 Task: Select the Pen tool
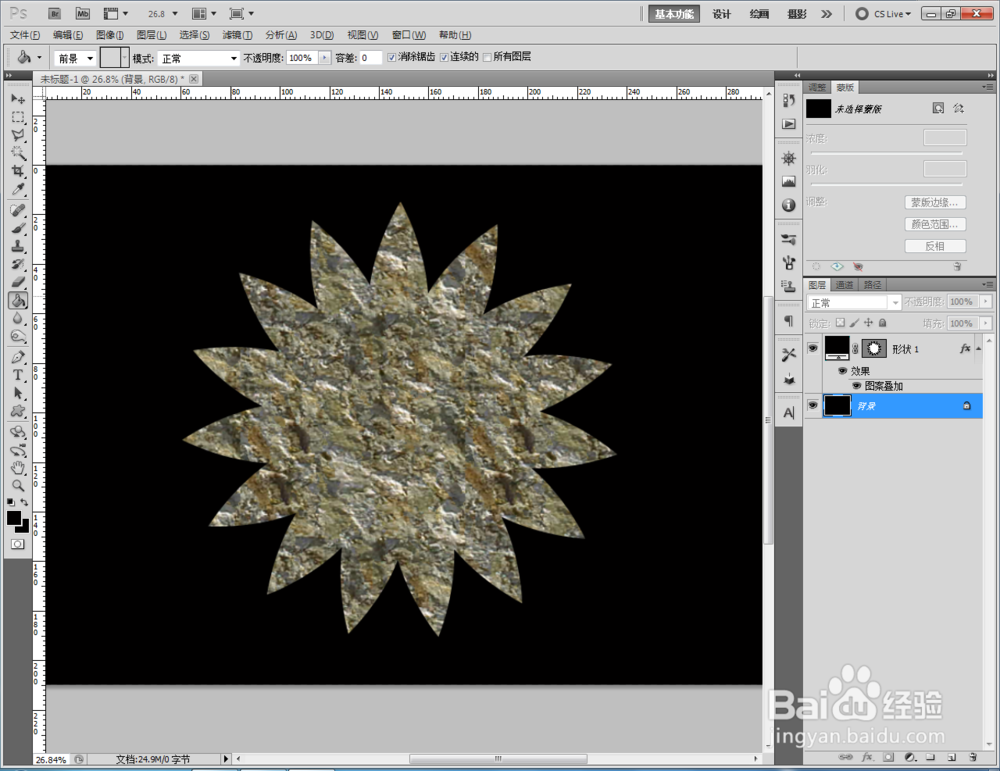(x=18, y=357)
